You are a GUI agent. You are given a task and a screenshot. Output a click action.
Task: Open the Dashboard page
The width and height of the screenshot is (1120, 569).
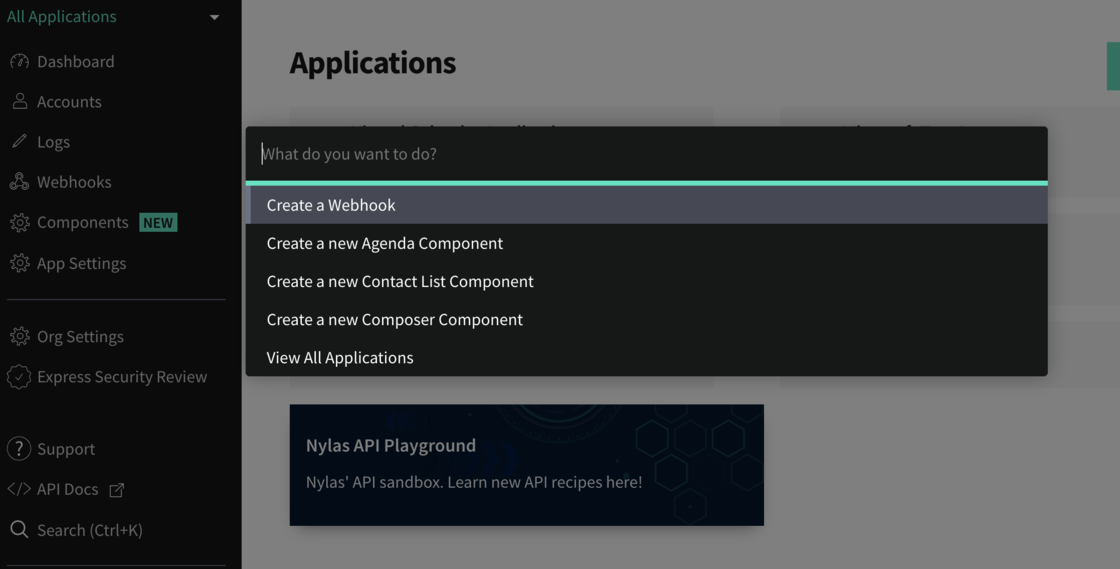click(76, 61)
